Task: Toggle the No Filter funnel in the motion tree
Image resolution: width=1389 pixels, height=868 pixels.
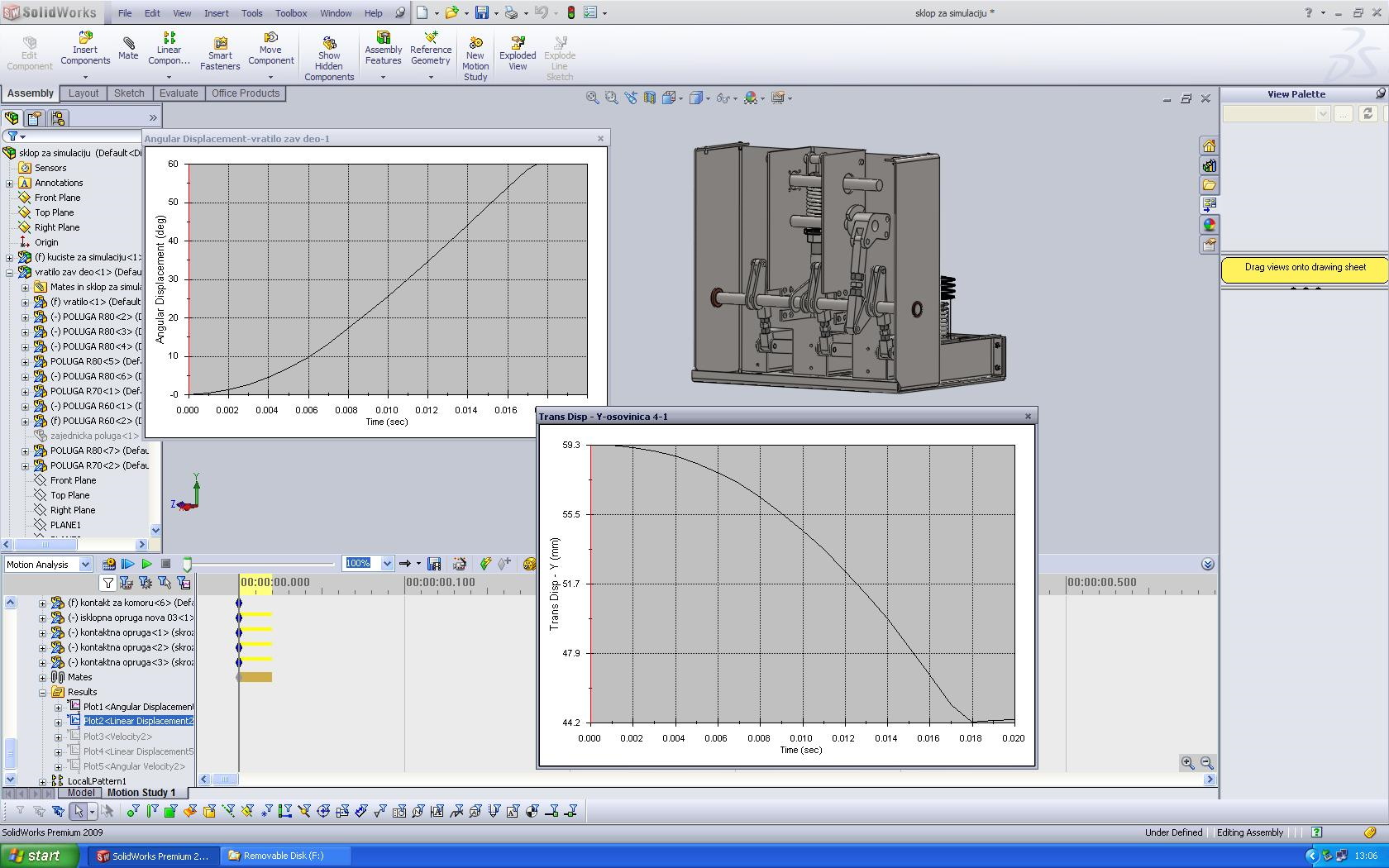Action: point(107,583)
